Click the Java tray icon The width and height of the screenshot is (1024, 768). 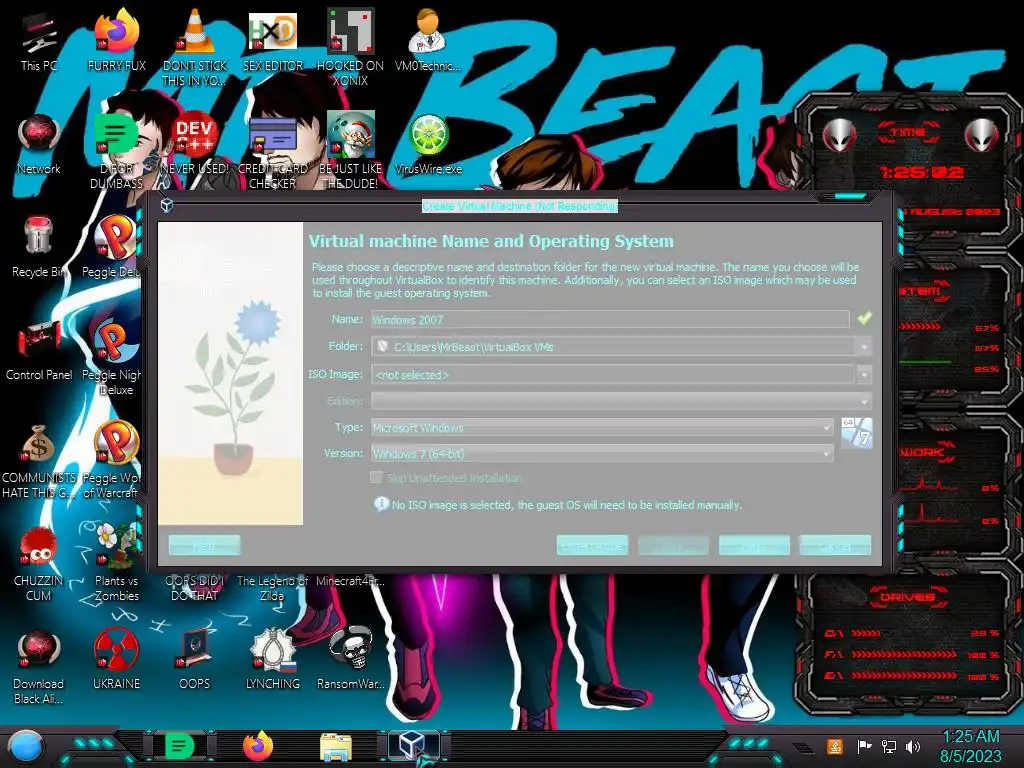835,746
